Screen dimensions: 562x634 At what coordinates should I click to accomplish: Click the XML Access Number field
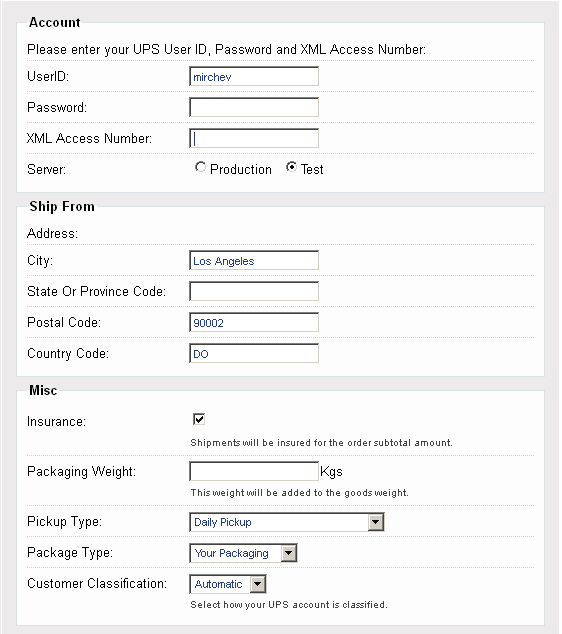[x=254, y=139]
